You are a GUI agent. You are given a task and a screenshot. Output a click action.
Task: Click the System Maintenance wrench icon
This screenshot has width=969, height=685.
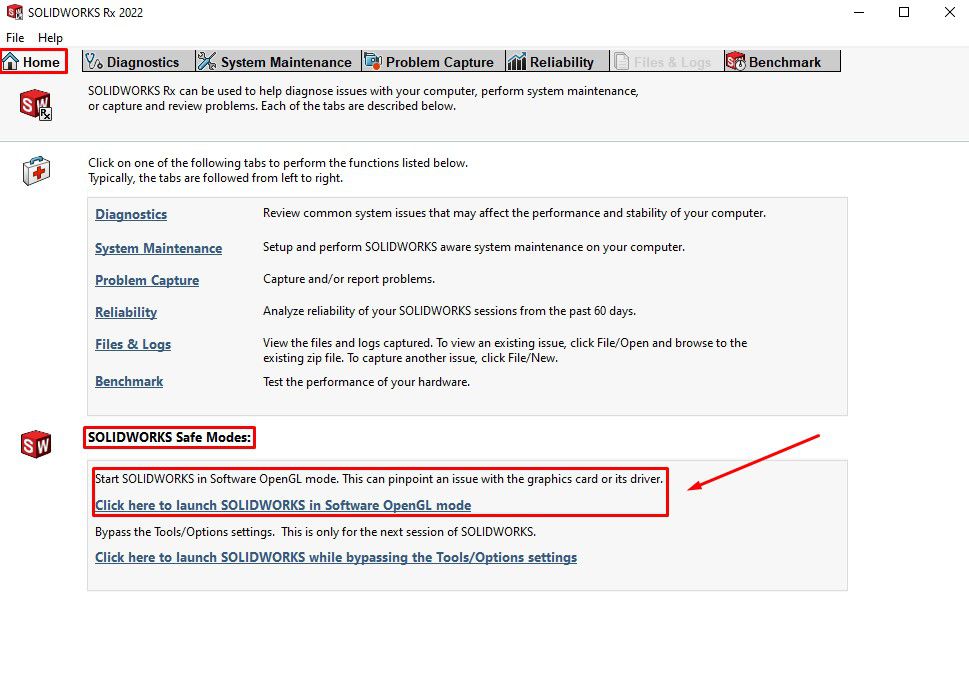(x=204, y=61)
